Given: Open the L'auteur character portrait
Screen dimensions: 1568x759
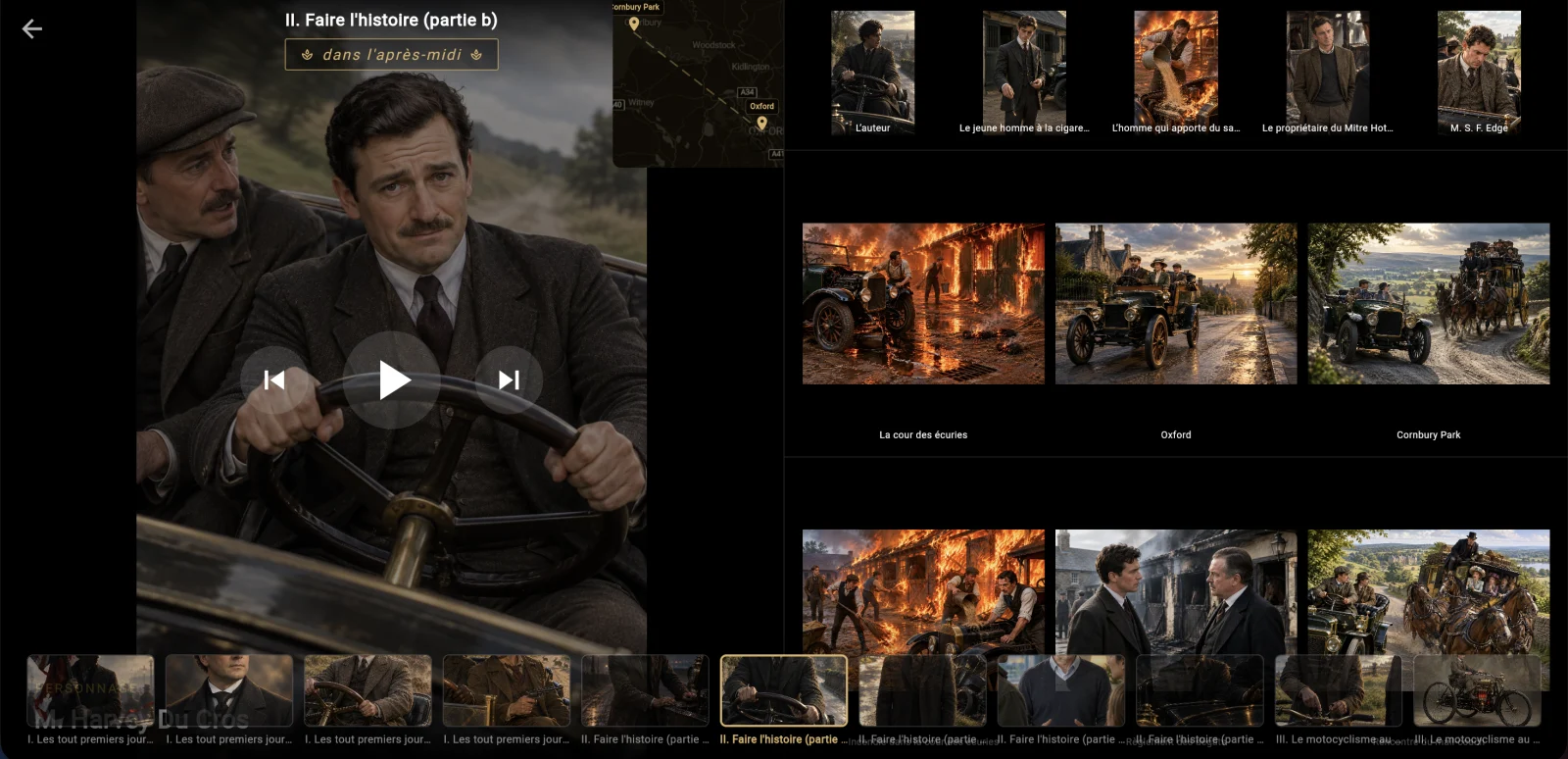Looking at the screenshot, I should [873, 73].
